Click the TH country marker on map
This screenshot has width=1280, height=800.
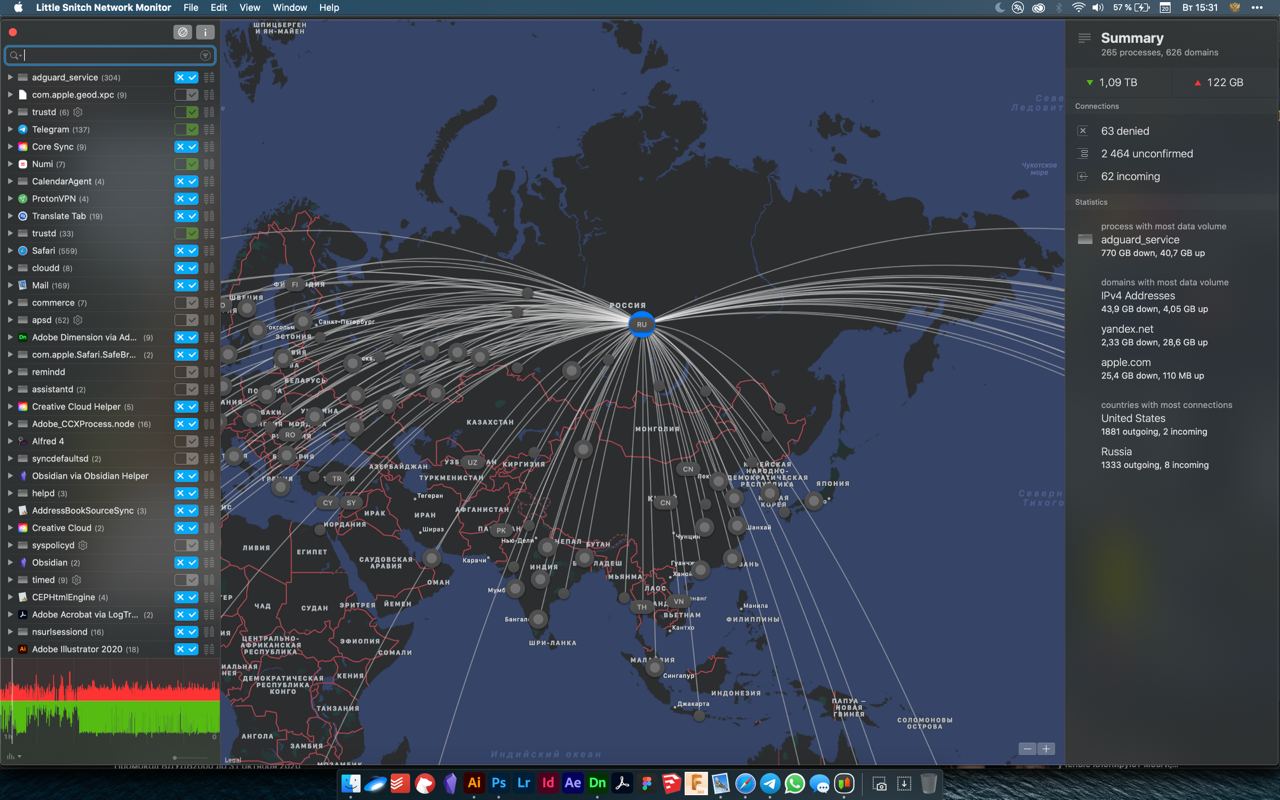[x=642, y=606]
